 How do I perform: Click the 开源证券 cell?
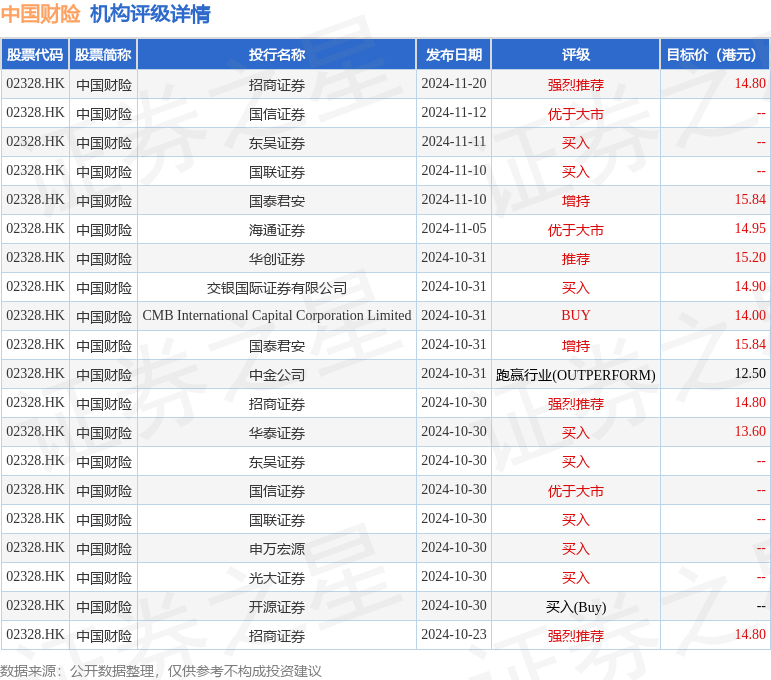[277, 607]
